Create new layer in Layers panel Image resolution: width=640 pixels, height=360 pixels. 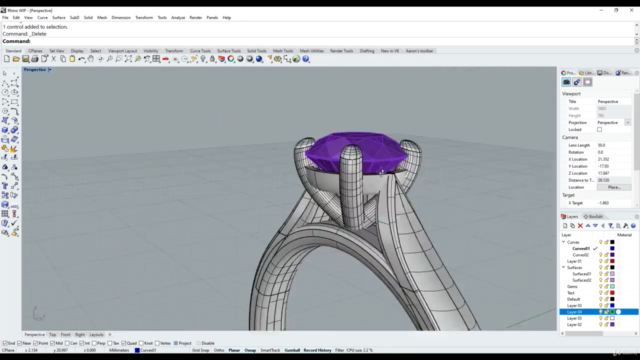[x=565, y=226]
